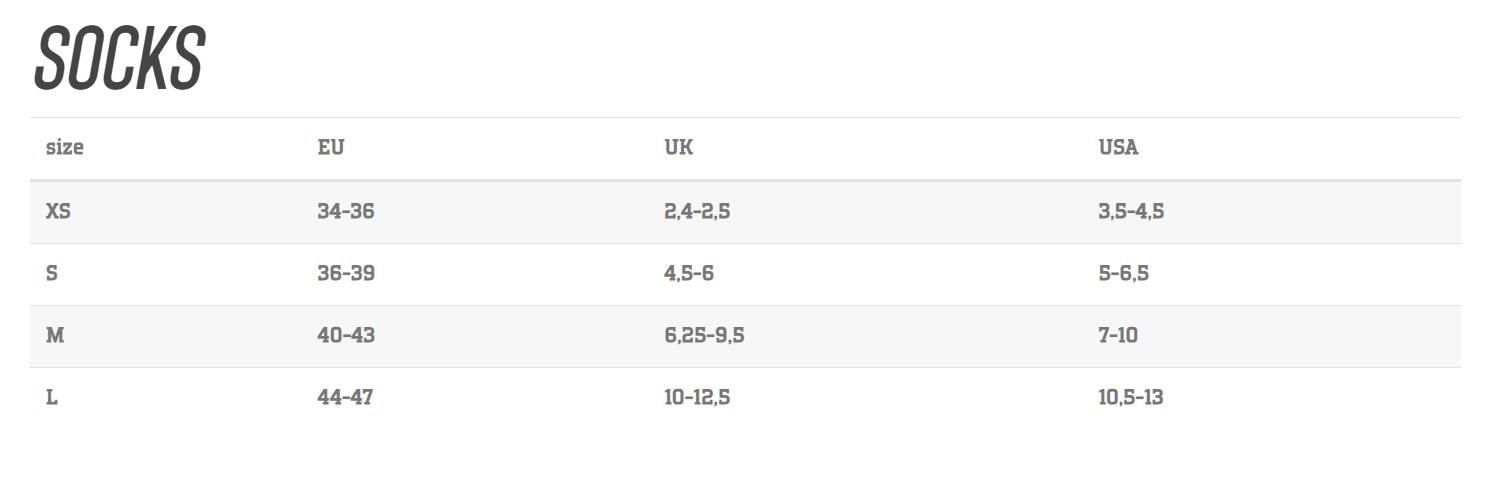The height and width of the screenshot is (480, 1493).
Task: Click the M size row label
Action: coord(55,335)
